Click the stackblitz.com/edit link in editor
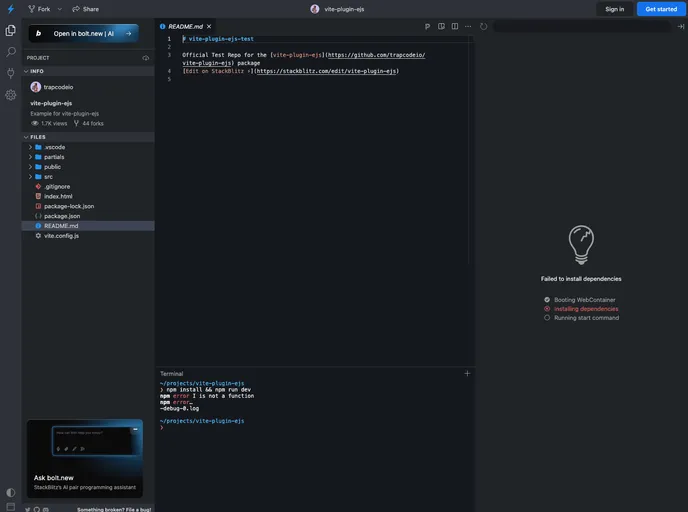Screen dimensions: 688x512 [326, 71]
